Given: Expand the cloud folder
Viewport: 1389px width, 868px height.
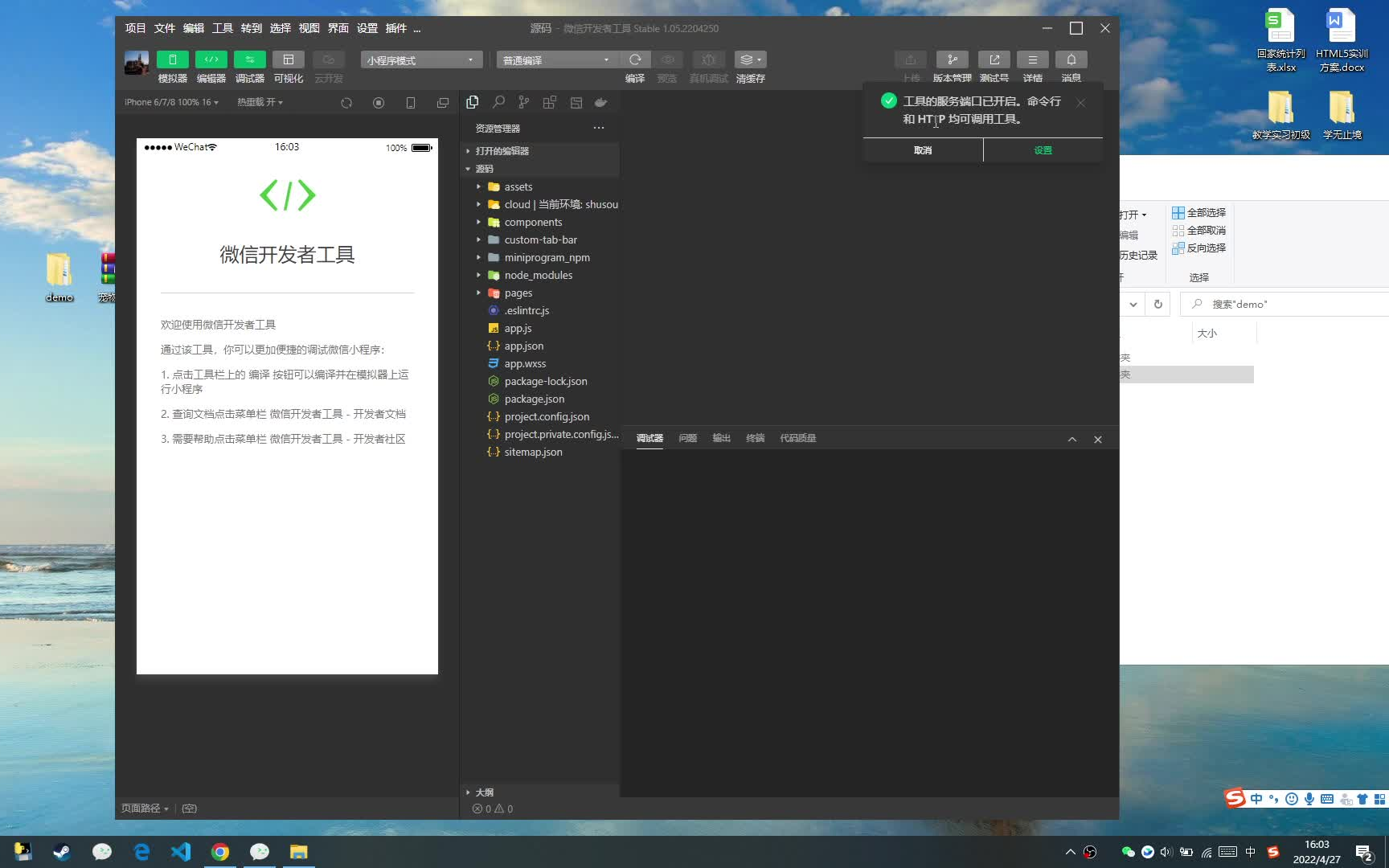Looking at the screenshot, I should [x=540, y=204].
